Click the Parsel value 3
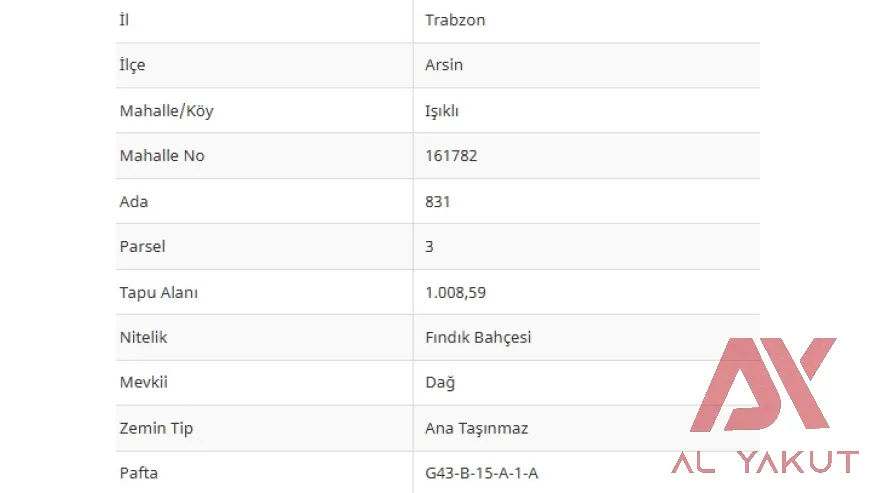This screenshot has height=493, width=876. pos(430,246)
